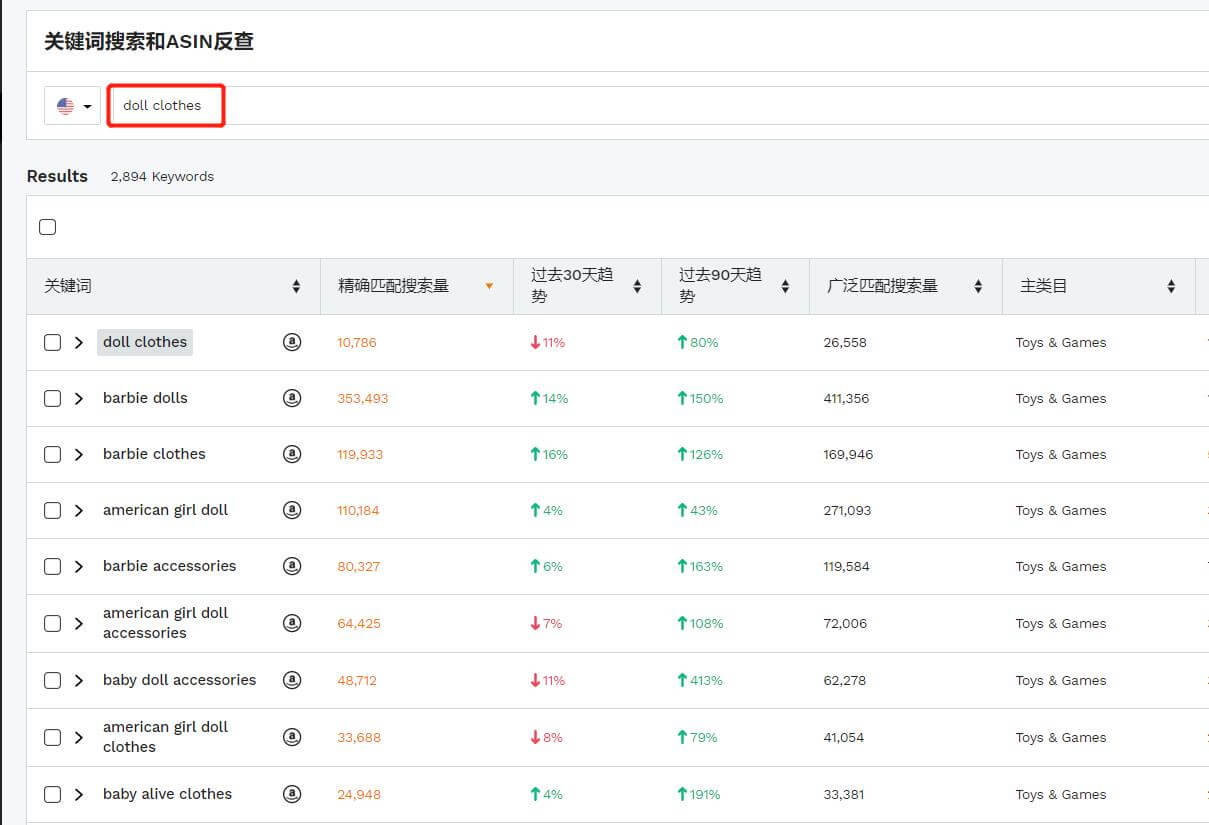
Task: Click the 413% 90-day trend value
Action: click(x=699, y=680)
